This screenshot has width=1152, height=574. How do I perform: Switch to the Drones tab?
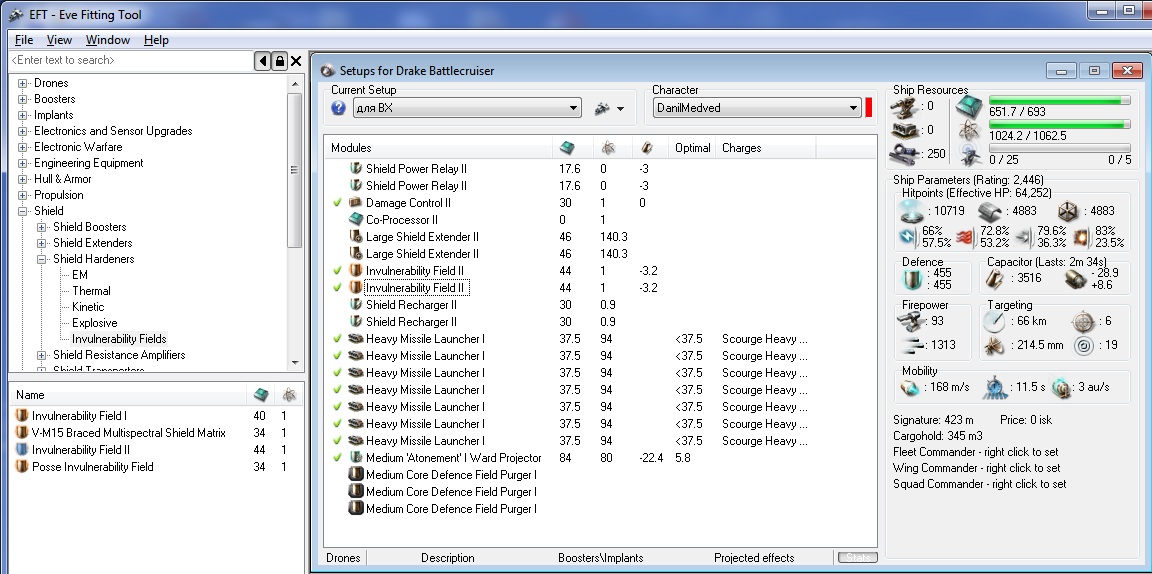click(x=343, y=558)
